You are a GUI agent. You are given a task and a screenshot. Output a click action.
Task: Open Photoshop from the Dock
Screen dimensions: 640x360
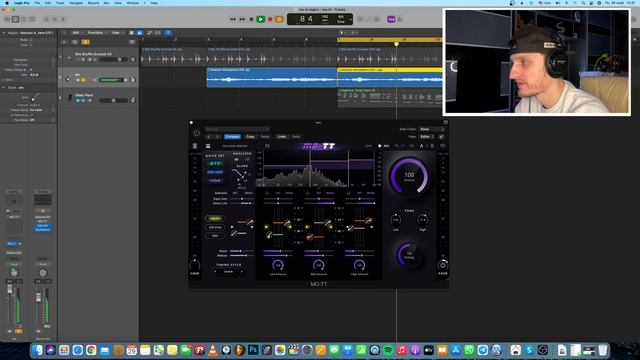(x=253, y=350)
